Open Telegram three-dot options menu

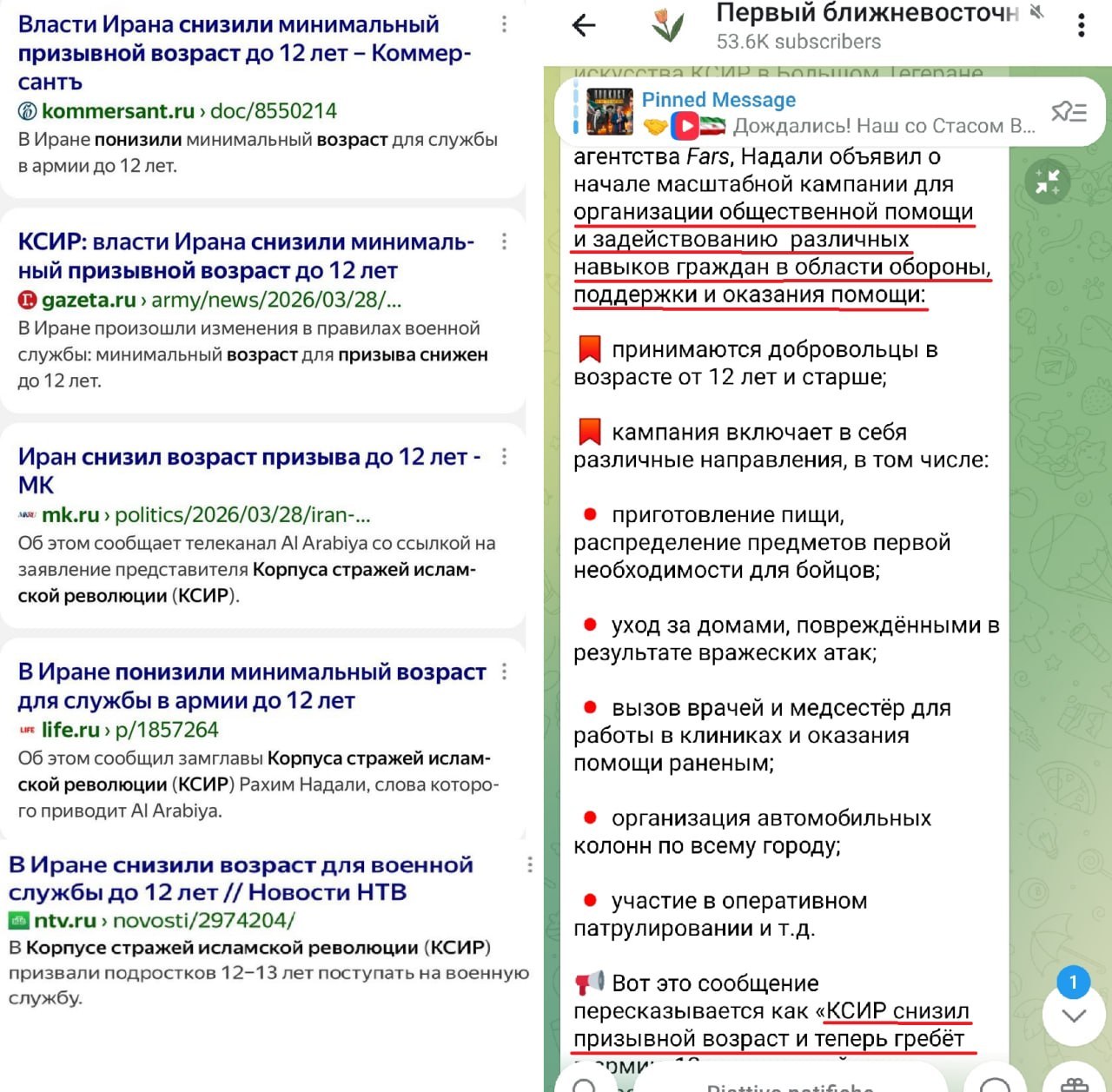[1081, 25]
